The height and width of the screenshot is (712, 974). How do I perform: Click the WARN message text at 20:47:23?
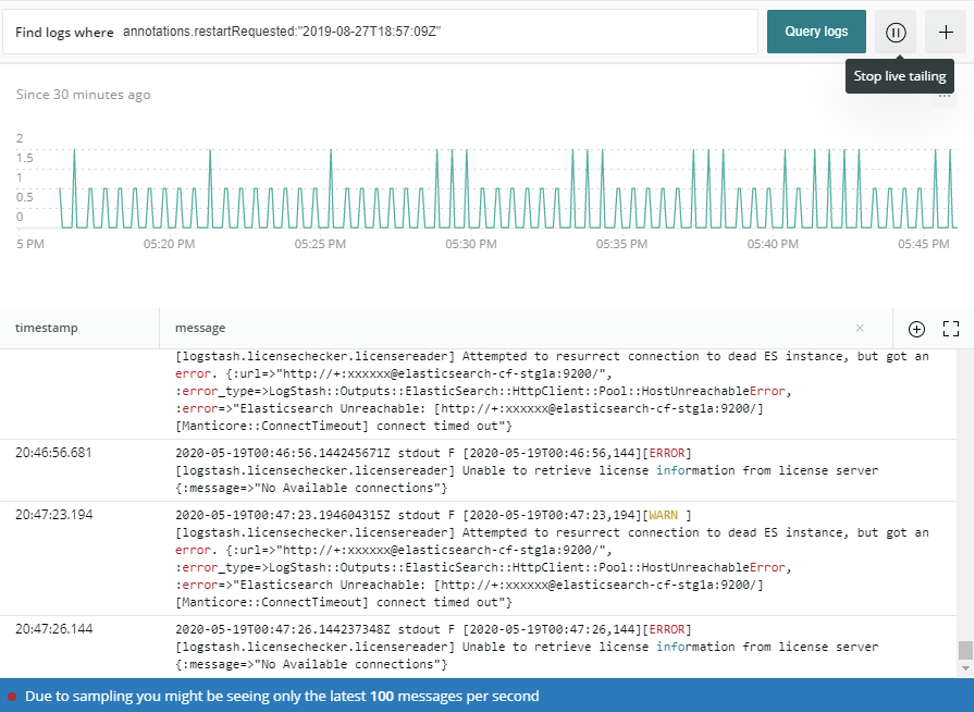click(x=552, y=559)
